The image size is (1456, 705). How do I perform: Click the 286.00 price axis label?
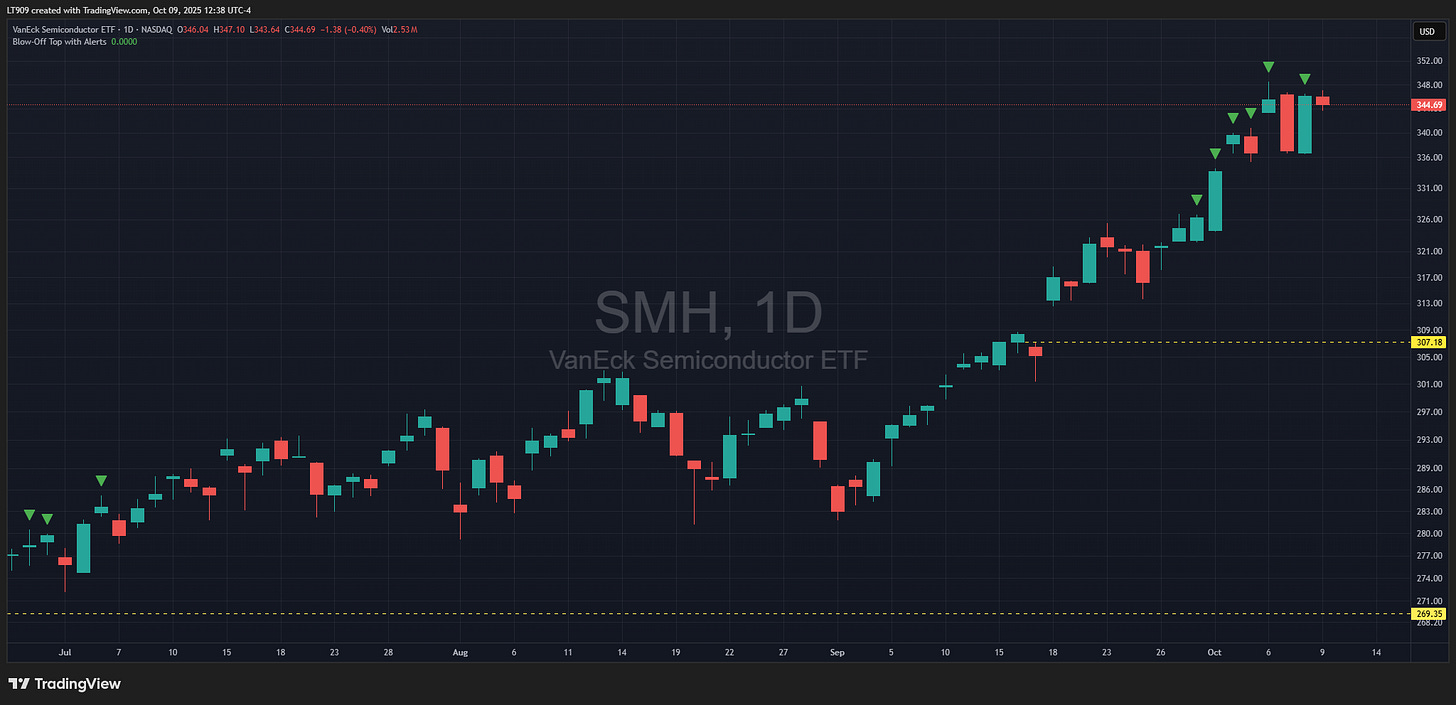click(x=1428, y=489)
